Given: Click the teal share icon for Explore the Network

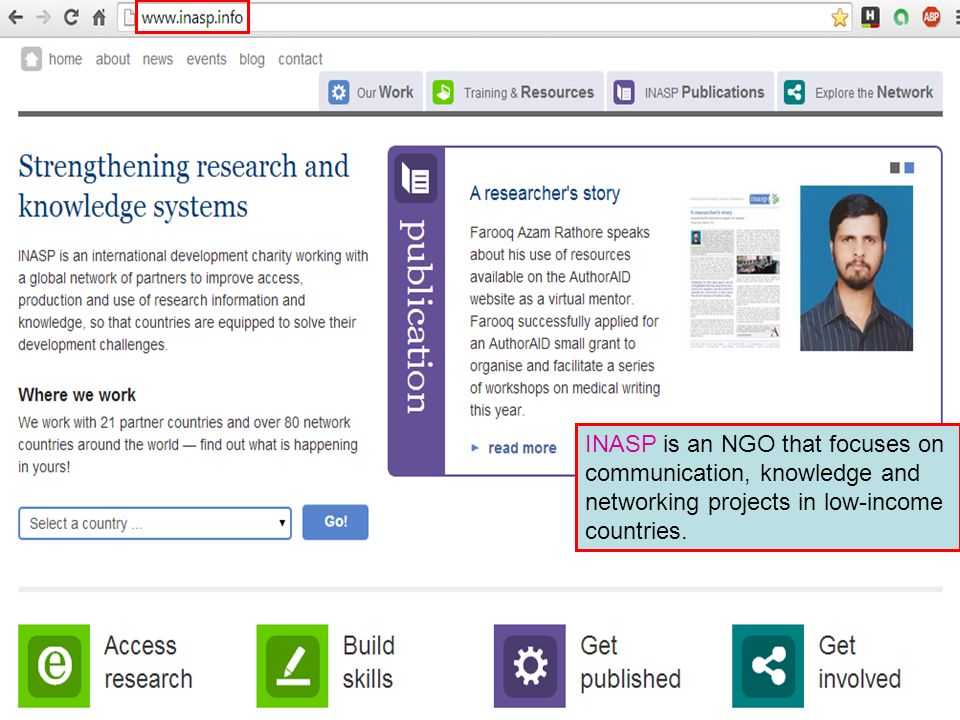Looking at the screenshot, I should 795,92.
